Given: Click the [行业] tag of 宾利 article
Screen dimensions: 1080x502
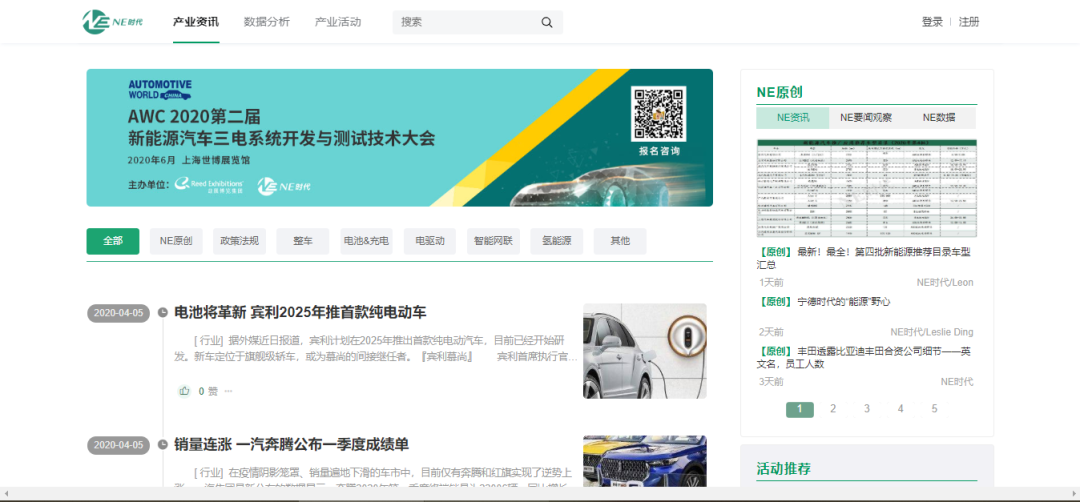Looking at the screenshot, I should pyautogui.click(x=209, y=340).
